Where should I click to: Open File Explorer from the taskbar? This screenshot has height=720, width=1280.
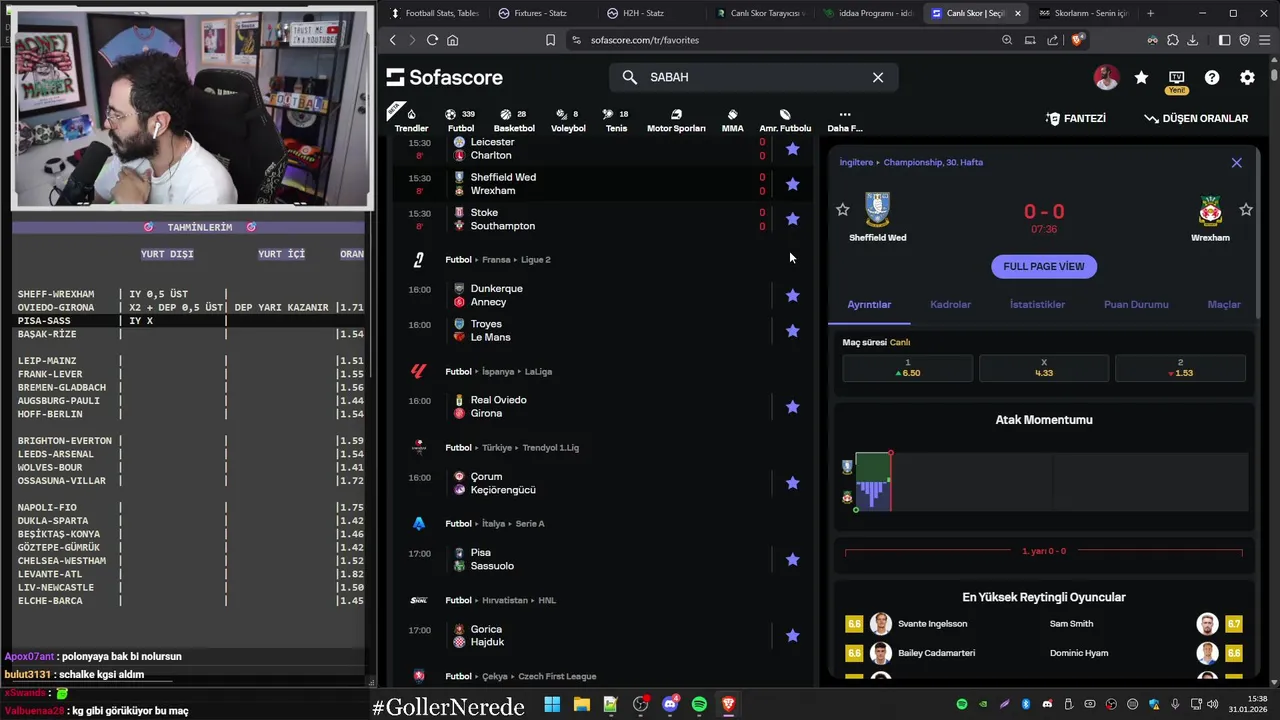click(x=581, y=705)
